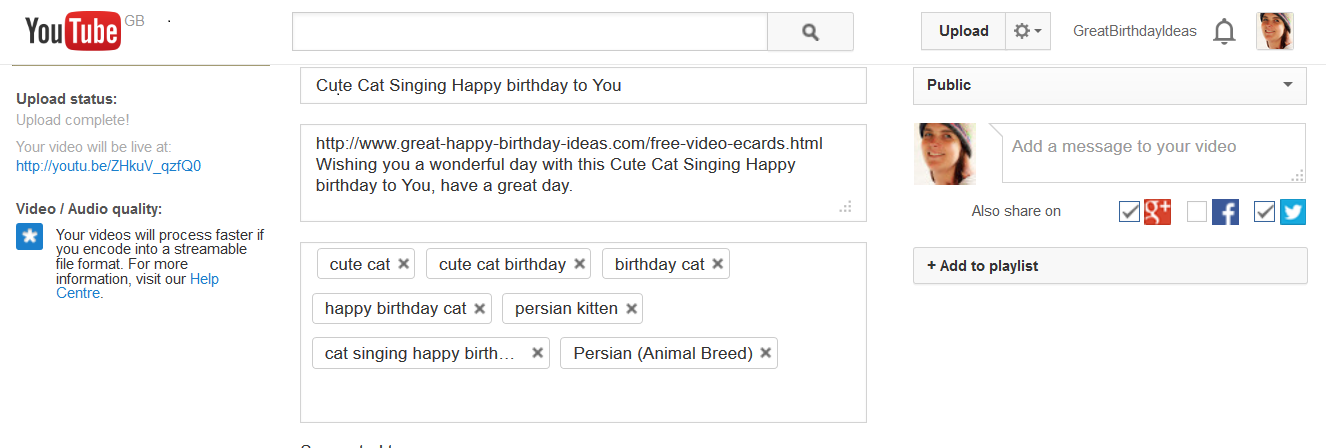Click the Facebook share icon
Screen dimensions: 1326x448
(x=1225, y=212)
